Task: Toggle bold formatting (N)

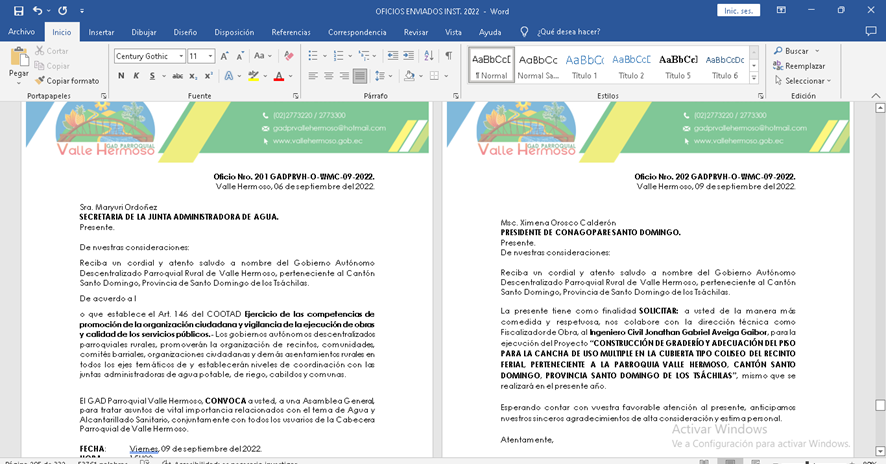Action: pos(121,76)
